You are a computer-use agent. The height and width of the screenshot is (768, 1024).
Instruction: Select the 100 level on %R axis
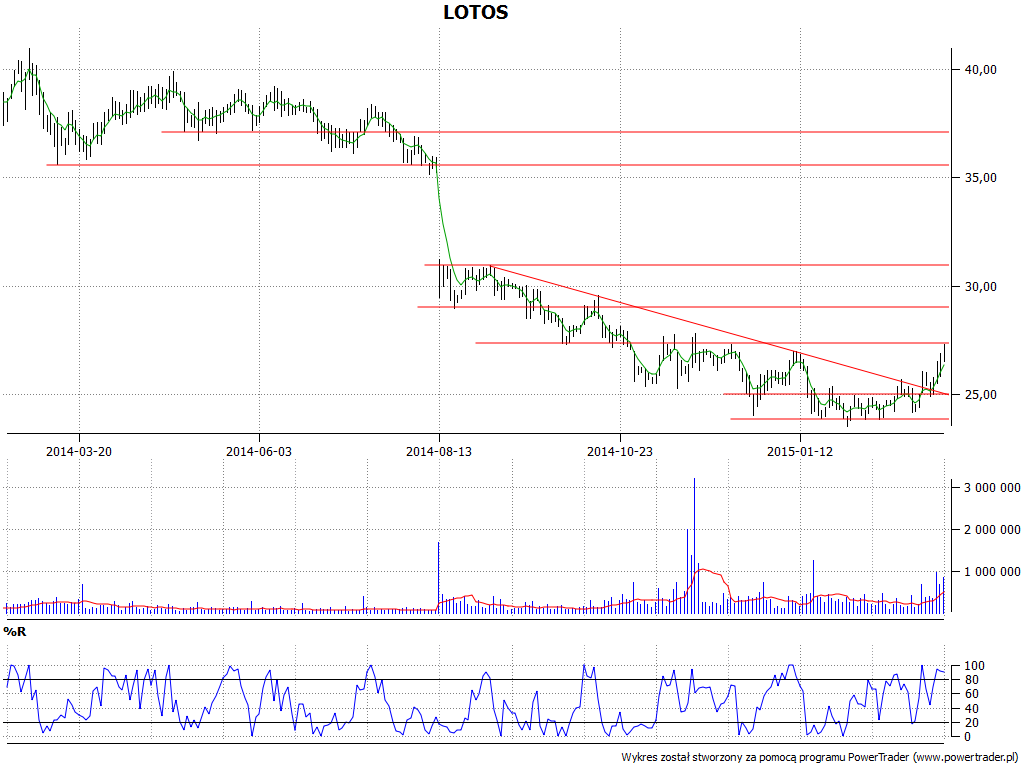[974, 666]
